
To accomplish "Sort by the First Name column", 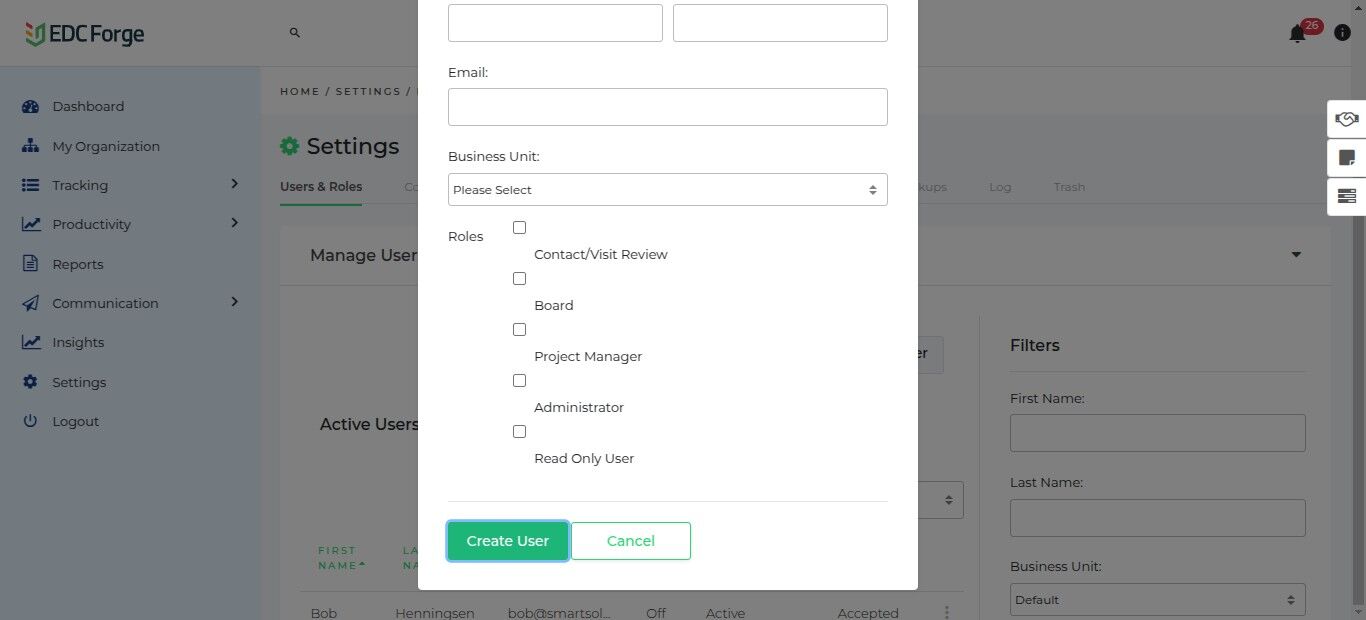I will [339, 558].
